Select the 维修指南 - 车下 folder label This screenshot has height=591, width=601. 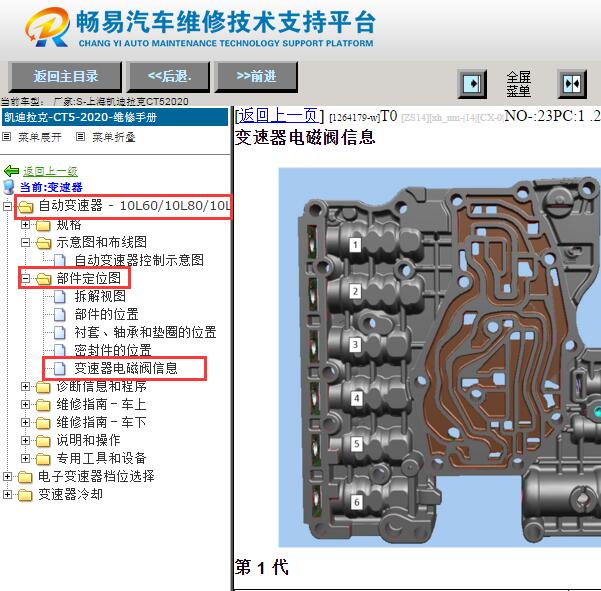pos(101,422)
